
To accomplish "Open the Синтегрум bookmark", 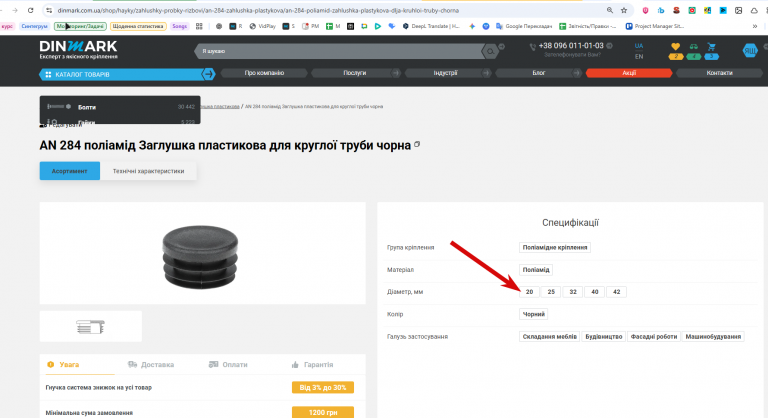I will coord(34,26).
